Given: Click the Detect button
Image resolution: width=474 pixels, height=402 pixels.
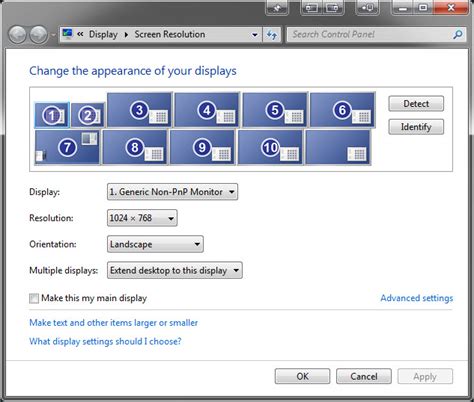Looking at the screenshot, I should coord(416,104).
